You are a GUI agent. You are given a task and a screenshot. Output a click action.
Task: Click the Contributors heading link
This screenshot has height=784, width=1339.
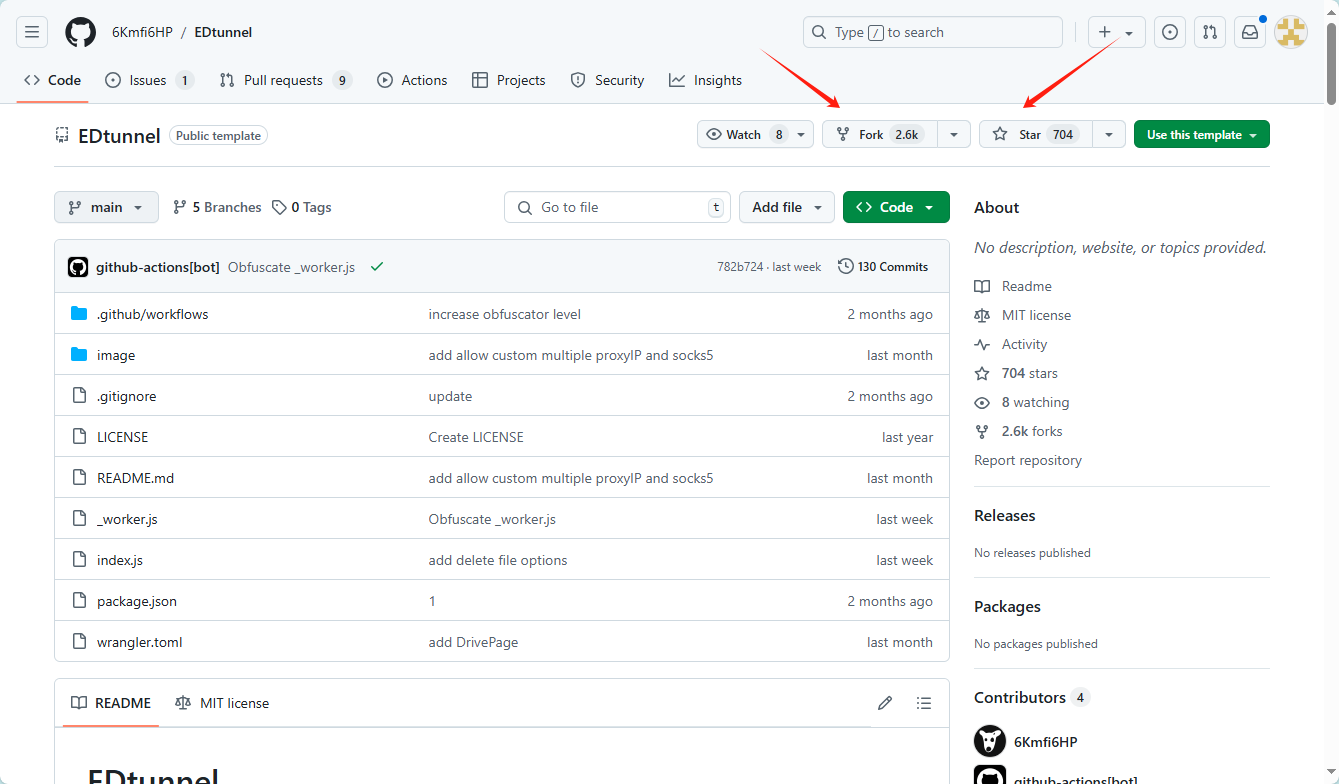coord(1020,697)
